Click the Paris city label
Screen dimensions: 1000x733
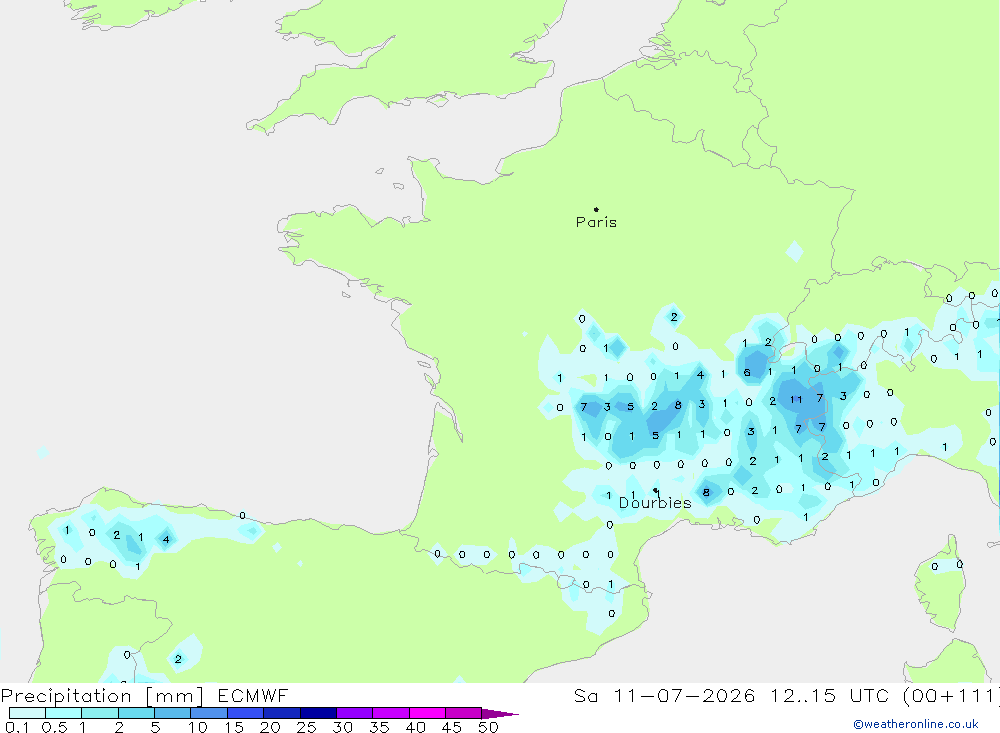pyautogui.click(x=596, y=222)
